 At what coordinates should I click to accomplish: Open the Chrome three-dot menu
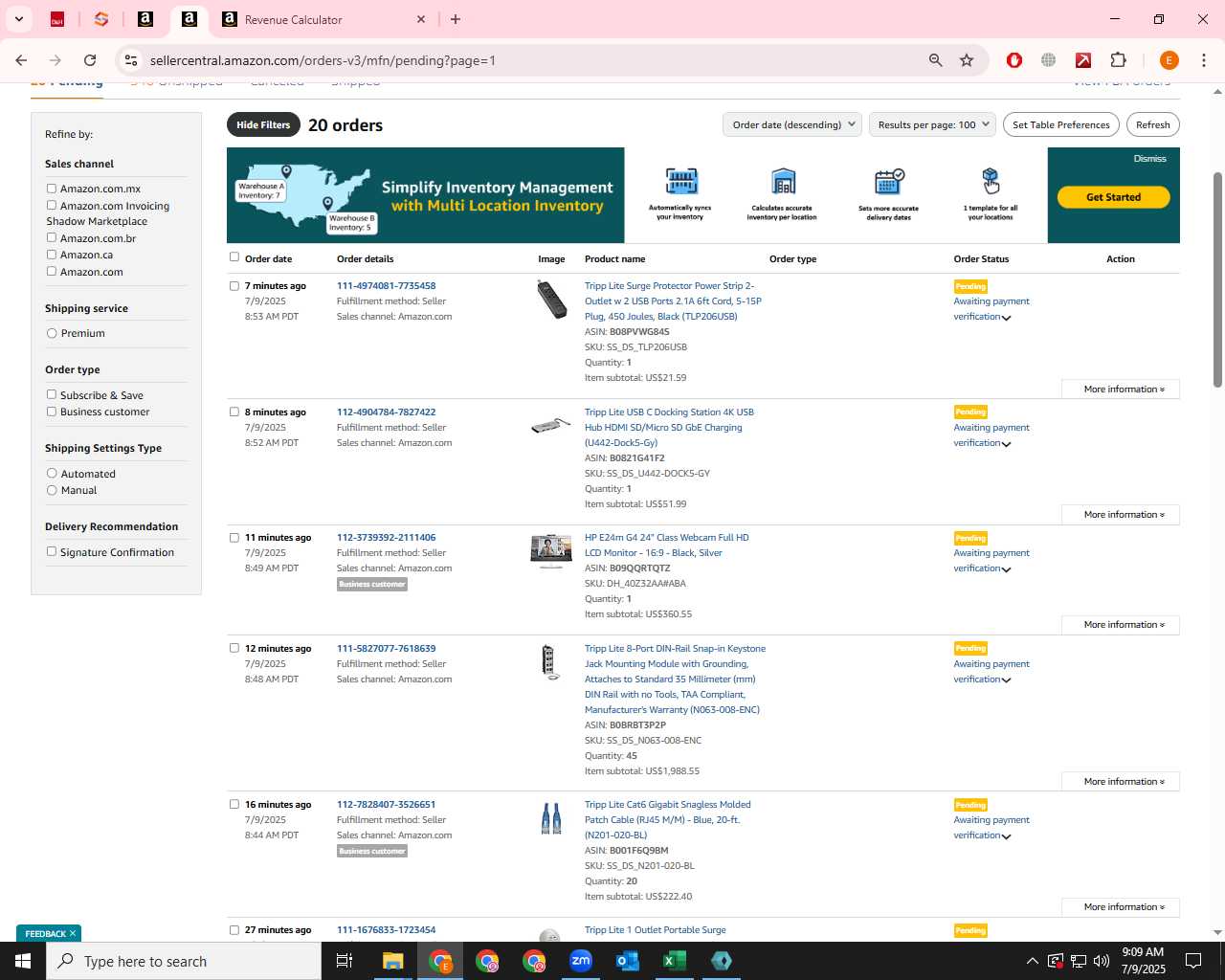1204,60
